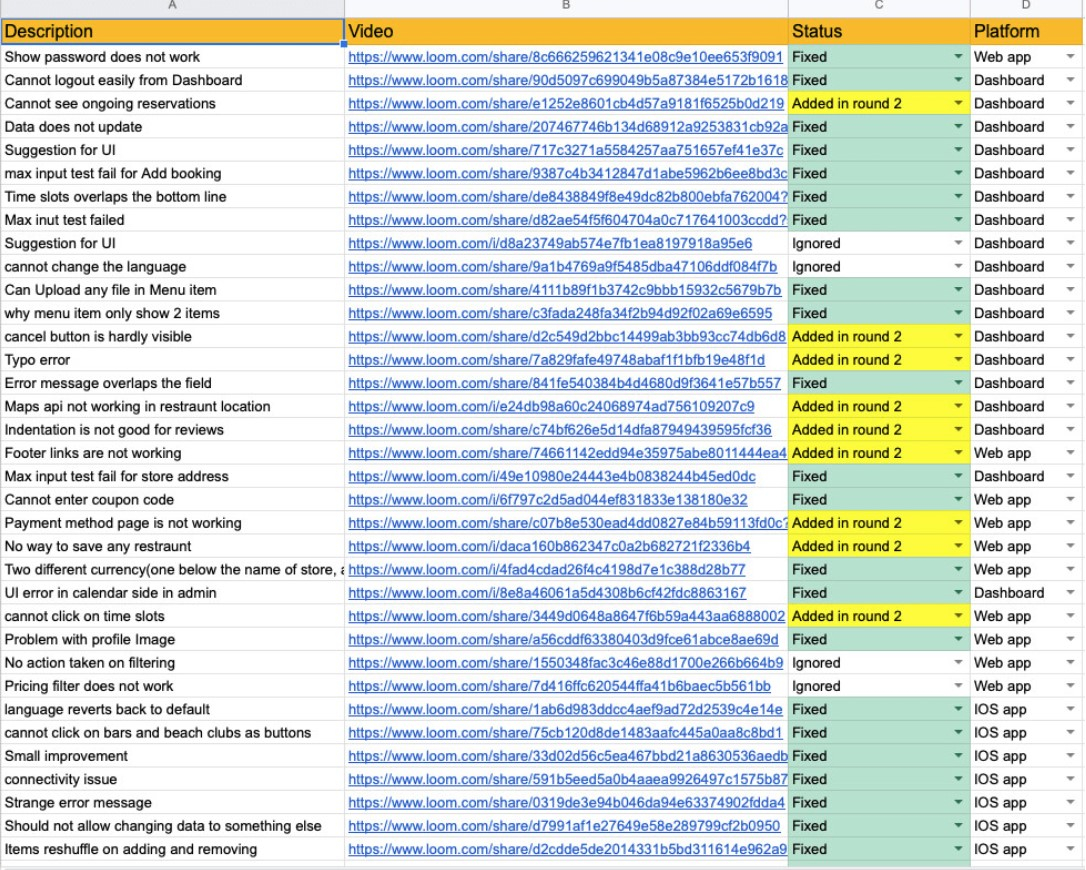Screen dimensions: 1086x870
Task: Expand Status dropdown for "cannot click on time slots"
Action: tap(959, 617)
